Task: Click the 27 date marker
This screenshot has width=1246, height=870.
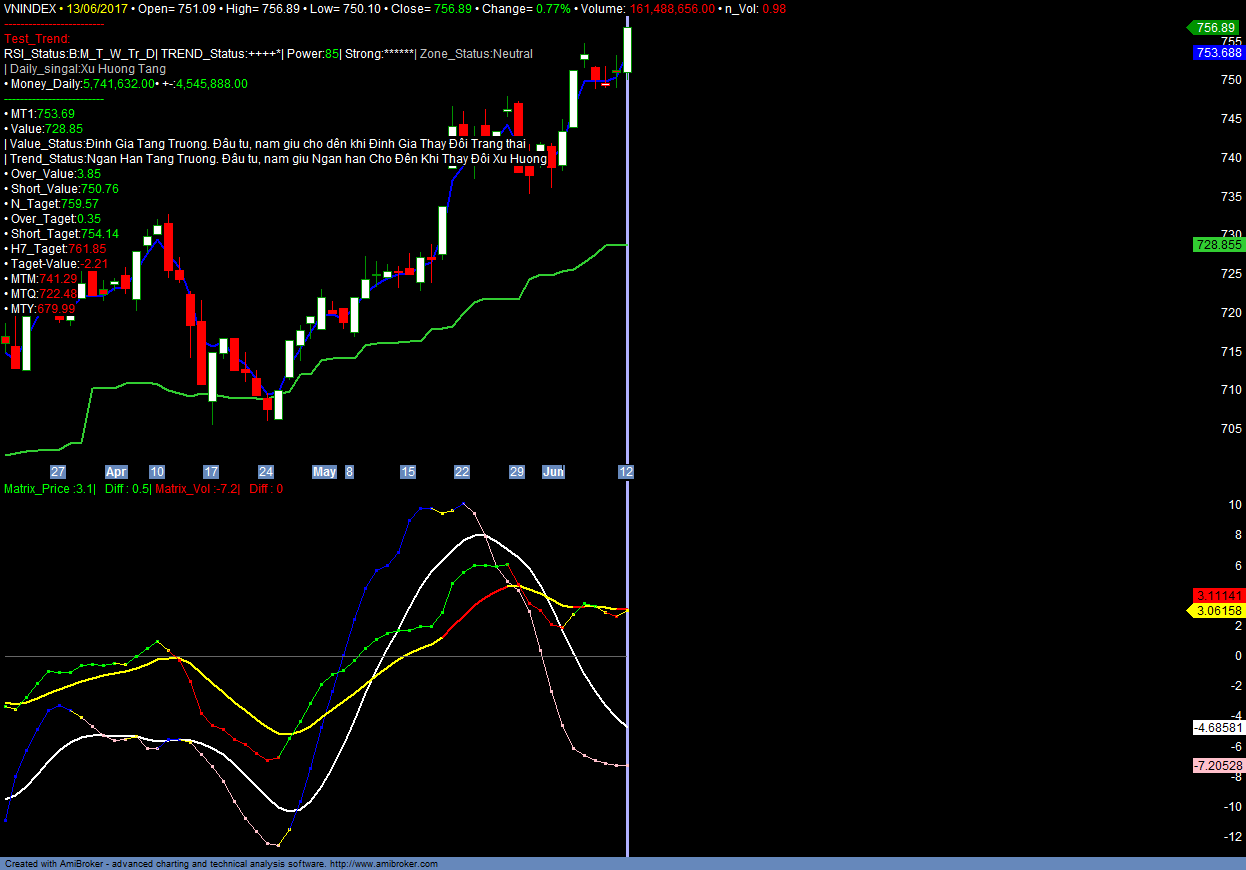Action: pyautogui.click(x=58, y=472)
